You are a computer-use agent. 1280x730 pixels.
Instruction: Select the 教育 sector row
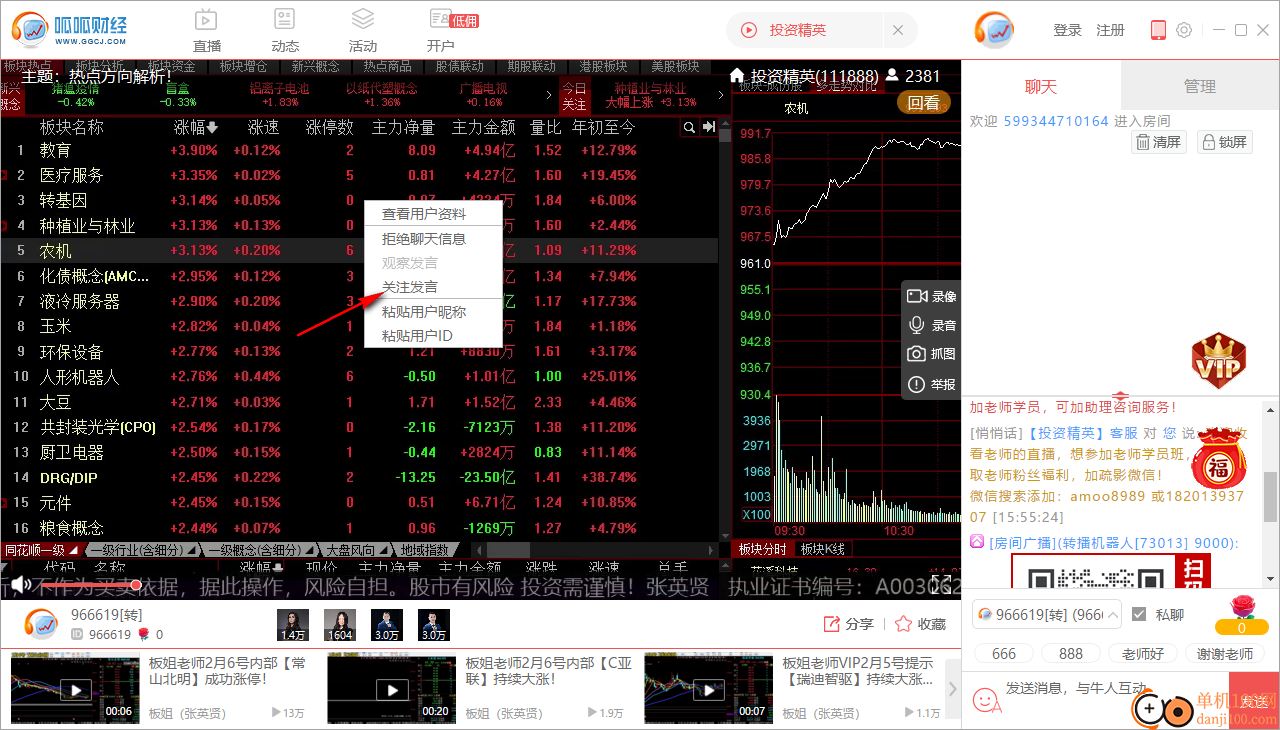(x=359, y=150)
